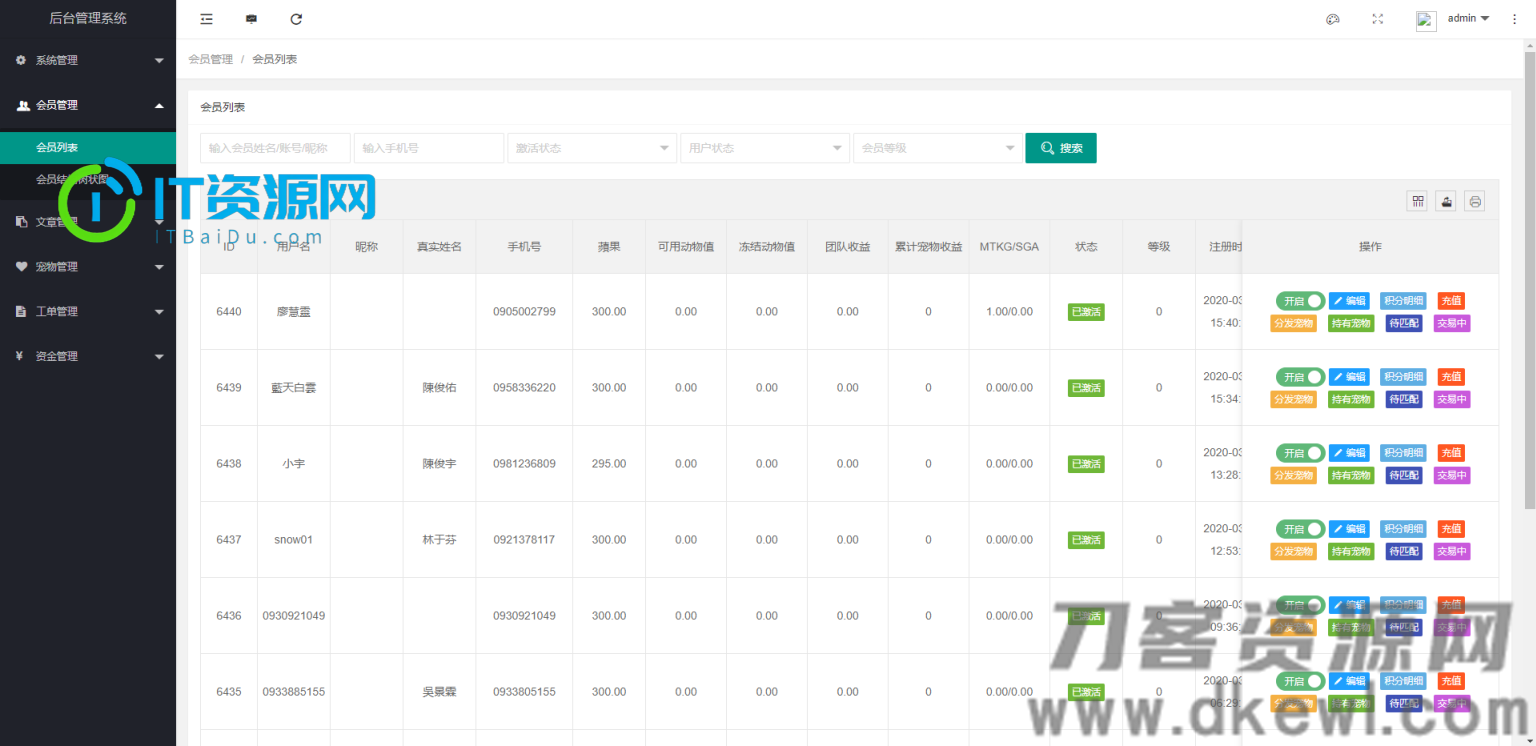Expand the 资金管理 sidebar menu
This screenshot has height=746, width=1536.
(88, 356)
